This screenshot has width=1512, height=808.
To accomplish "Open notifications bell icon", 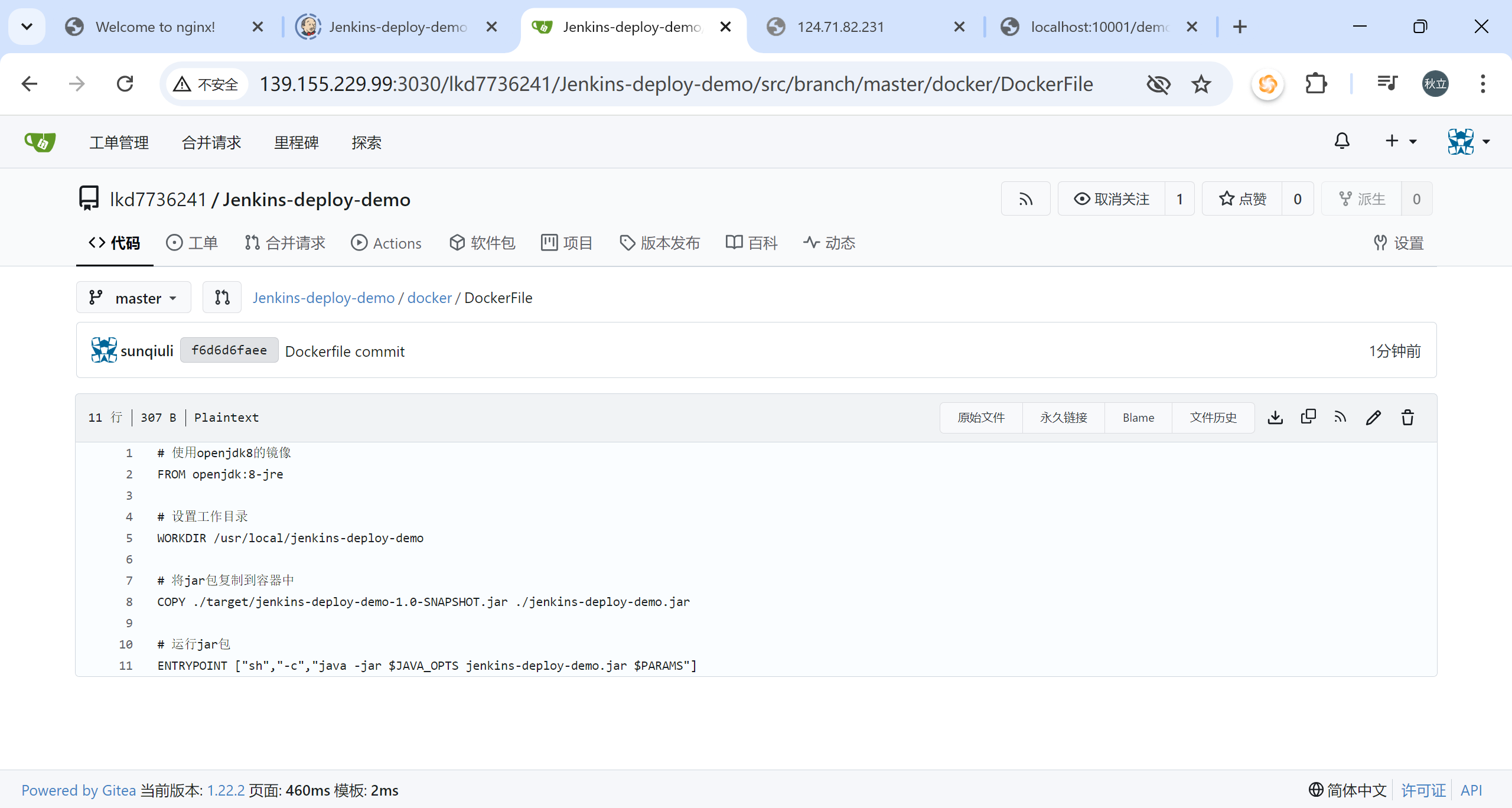I will click(1342, 141).
